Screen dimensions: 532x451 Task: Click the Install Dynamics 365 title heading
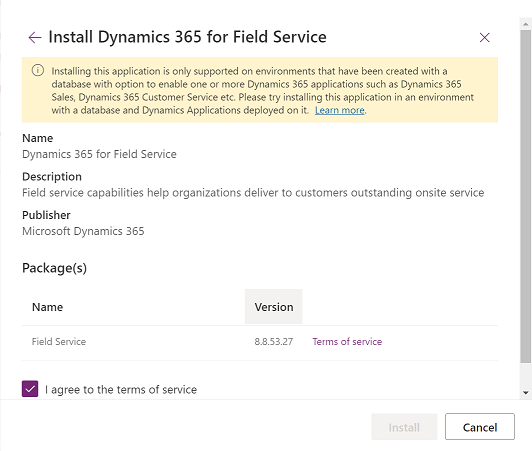click(x=187, y=37)
